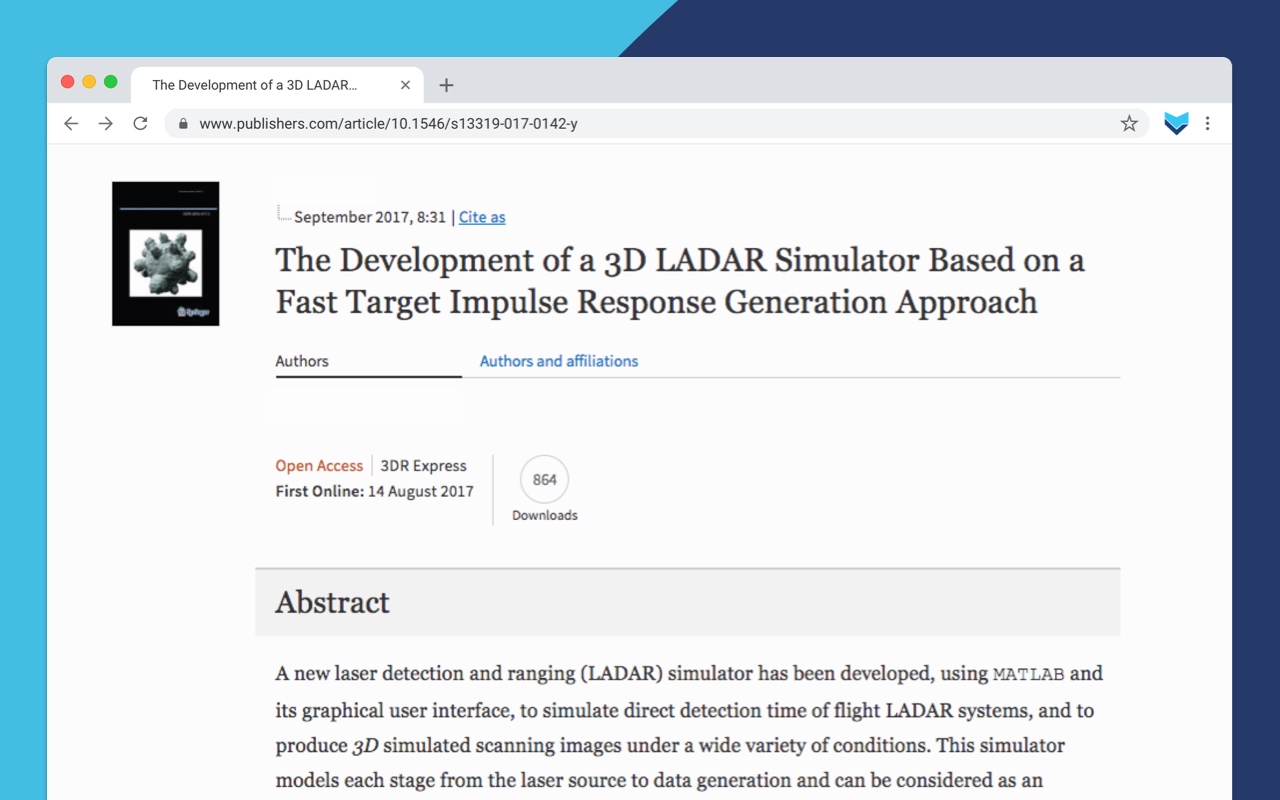Click the 'Open Access' label
1280x800 pixels.
point(319,466)
